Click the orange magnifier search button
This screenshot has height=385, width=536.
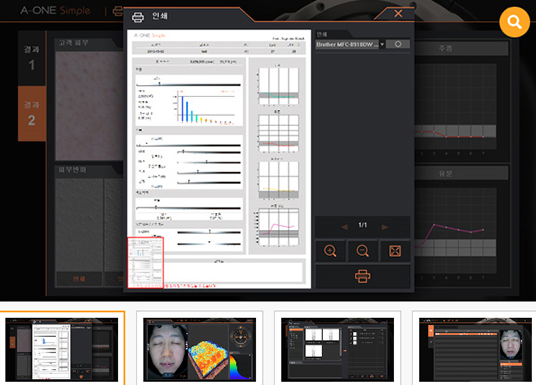(514, 22)
